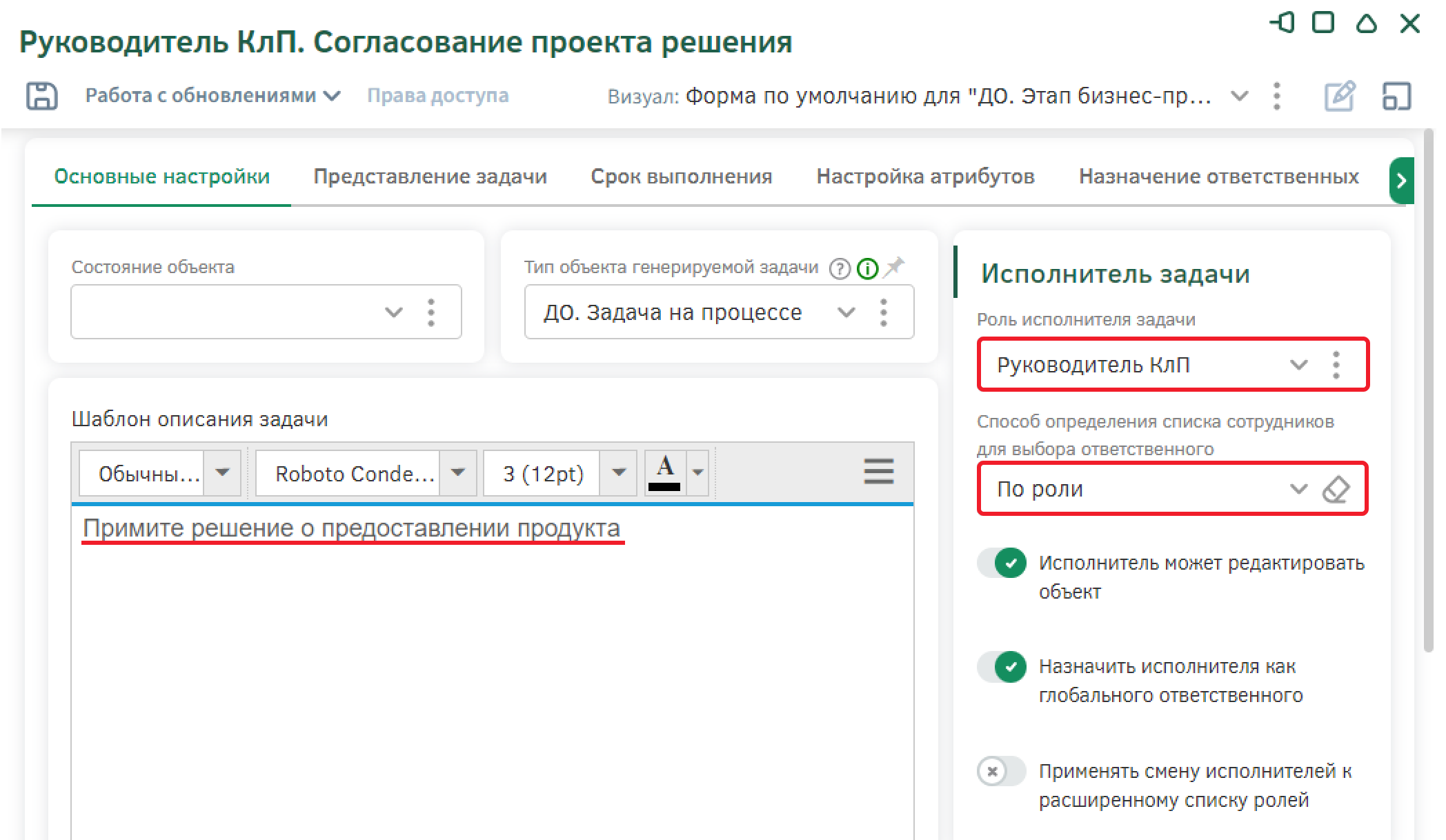Disable 'Исполнитель может редактировать объект' toggle
1446x840 pixels.
1002,563
